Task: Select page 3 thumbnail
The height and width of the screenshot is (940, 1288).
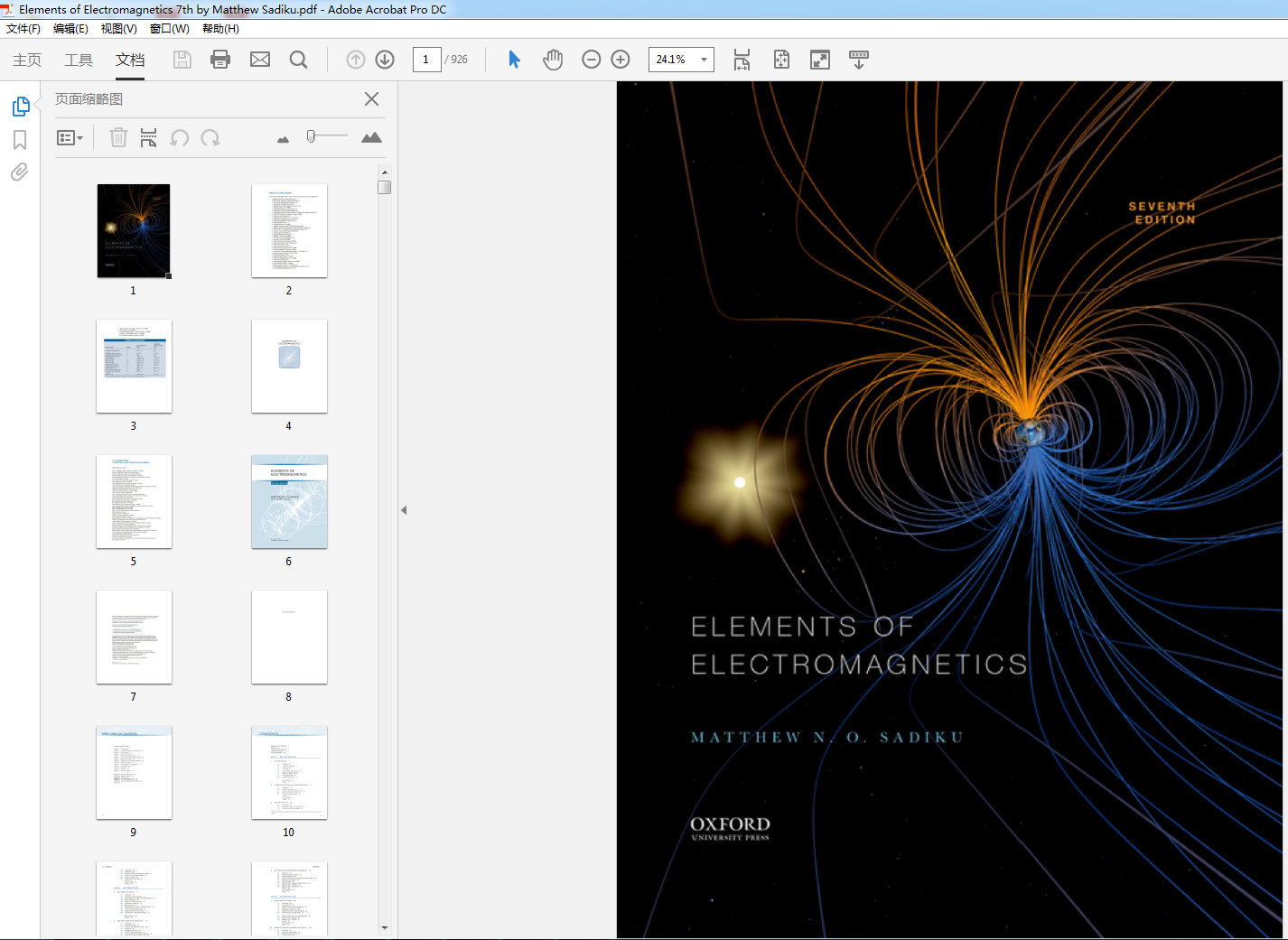Action: pyautogui.click(x=134, y=367)
